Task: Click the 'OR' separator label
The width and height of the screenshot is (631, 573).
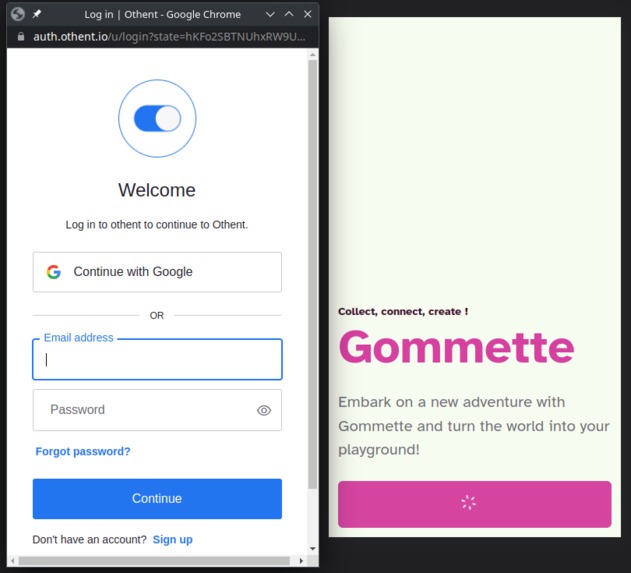Action: tap(157, 315)
